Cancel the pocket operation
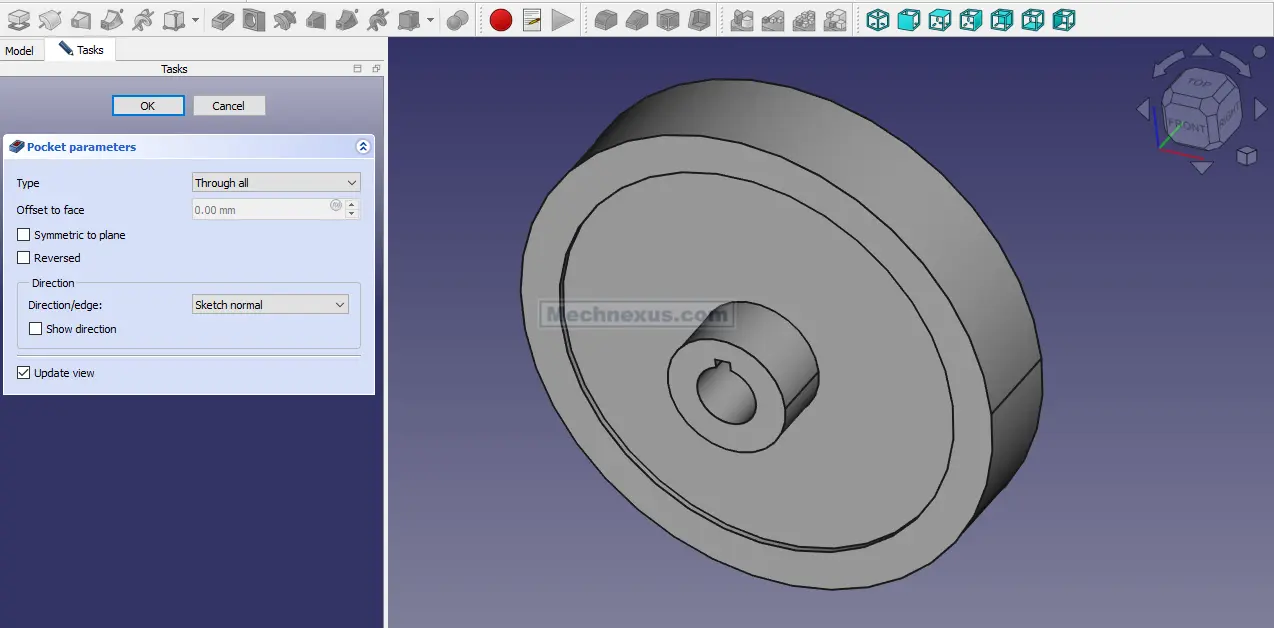The image size is (1274, 628). [x=228, y=106]
